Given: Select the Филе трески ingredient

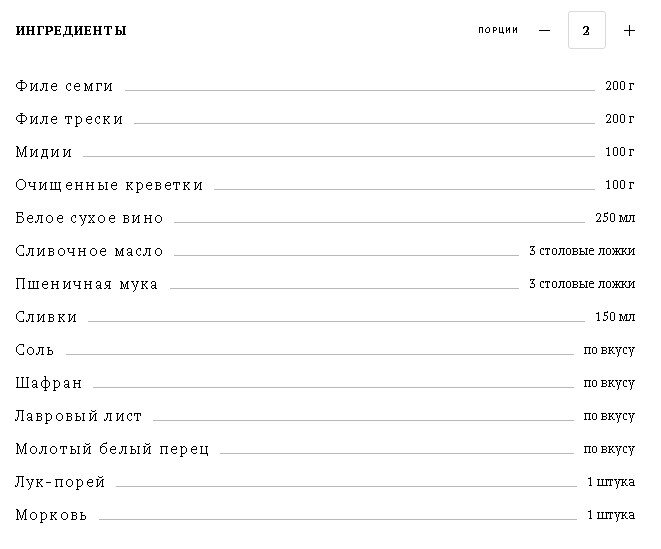Looking at the screenshot, I should click(x=70, y=119).
